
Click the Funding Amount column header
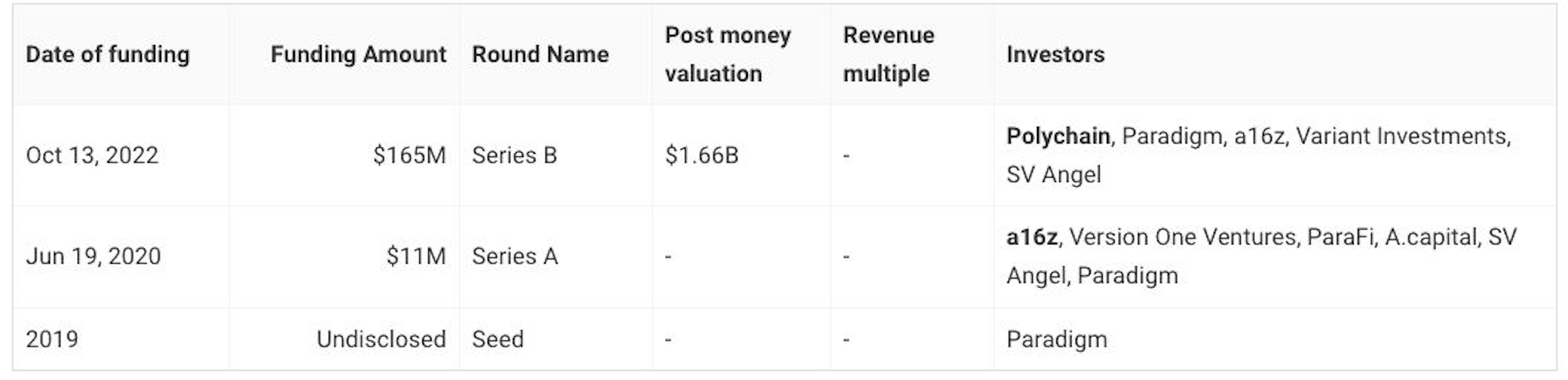tap(358, 55)
